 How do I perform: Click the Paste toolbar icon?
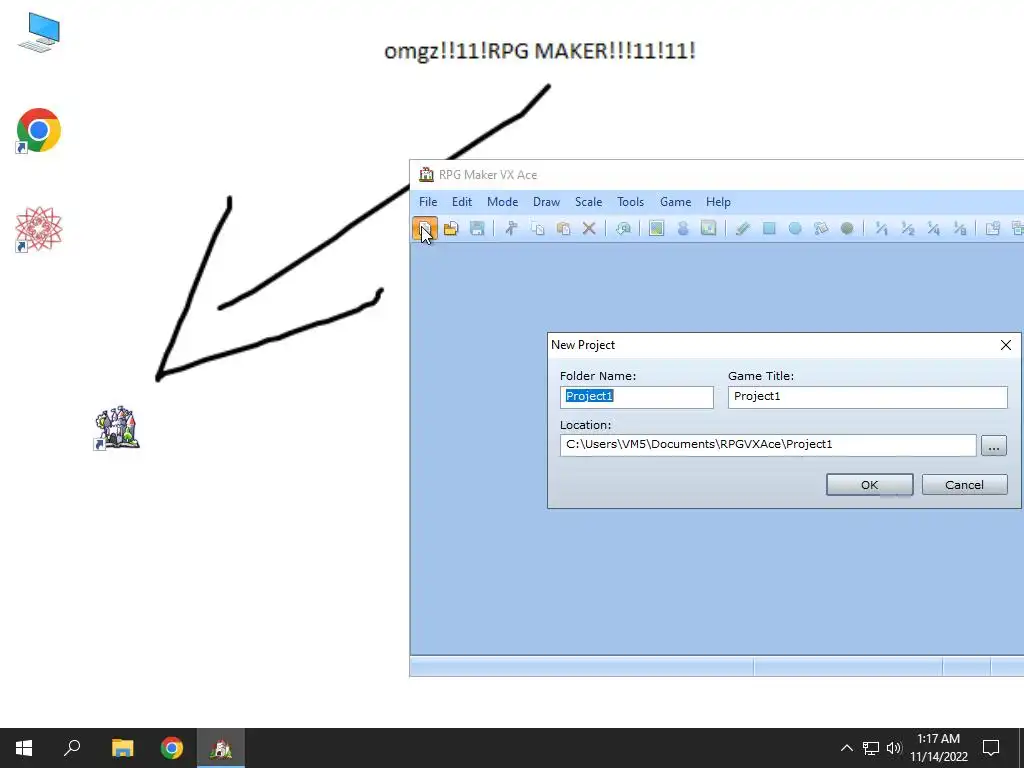coord(564,228)
